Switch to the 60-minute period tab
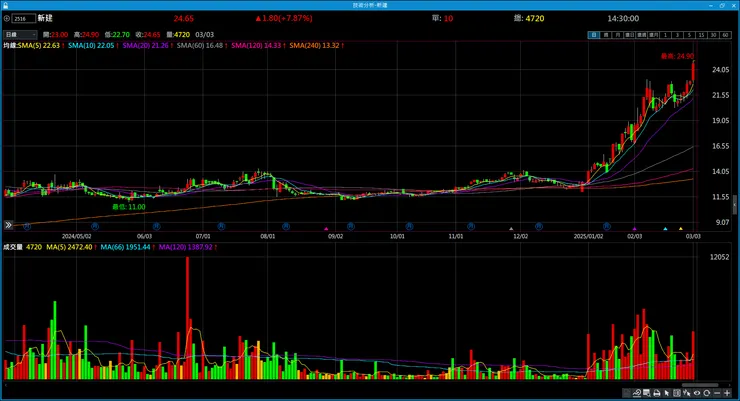The height and width of the screenshot is (401, 740). click(x=725, y=35)
